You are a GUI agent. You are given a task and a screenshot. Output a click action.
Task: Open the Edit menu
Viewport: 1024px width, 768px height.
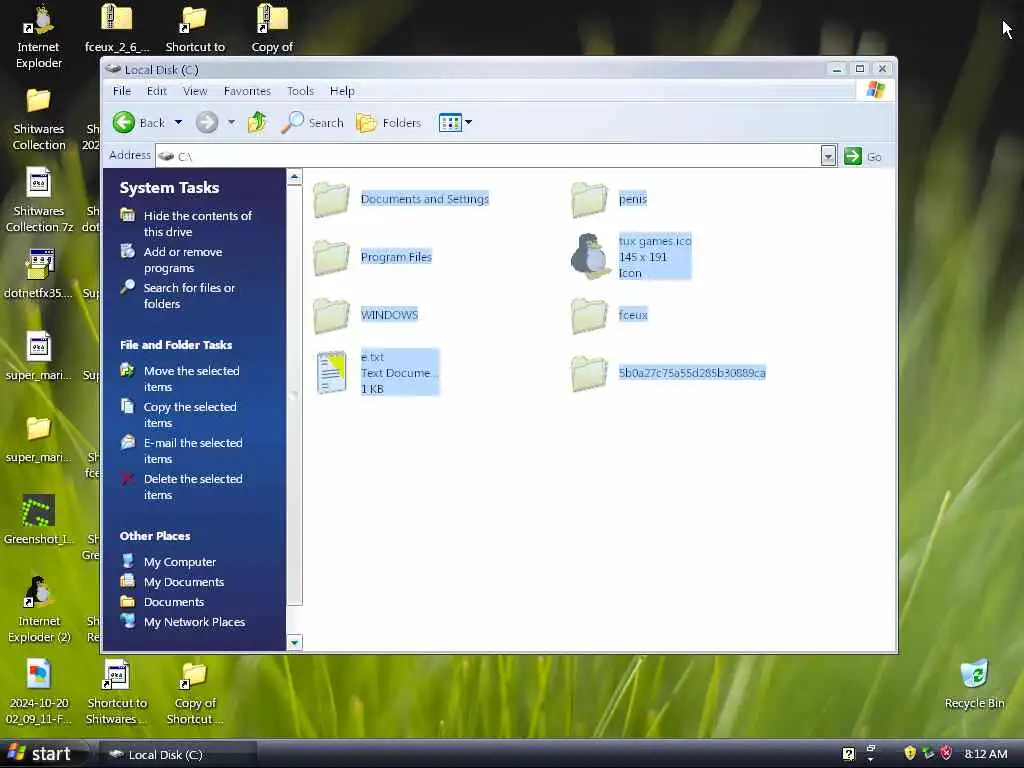tap(157, 91)
